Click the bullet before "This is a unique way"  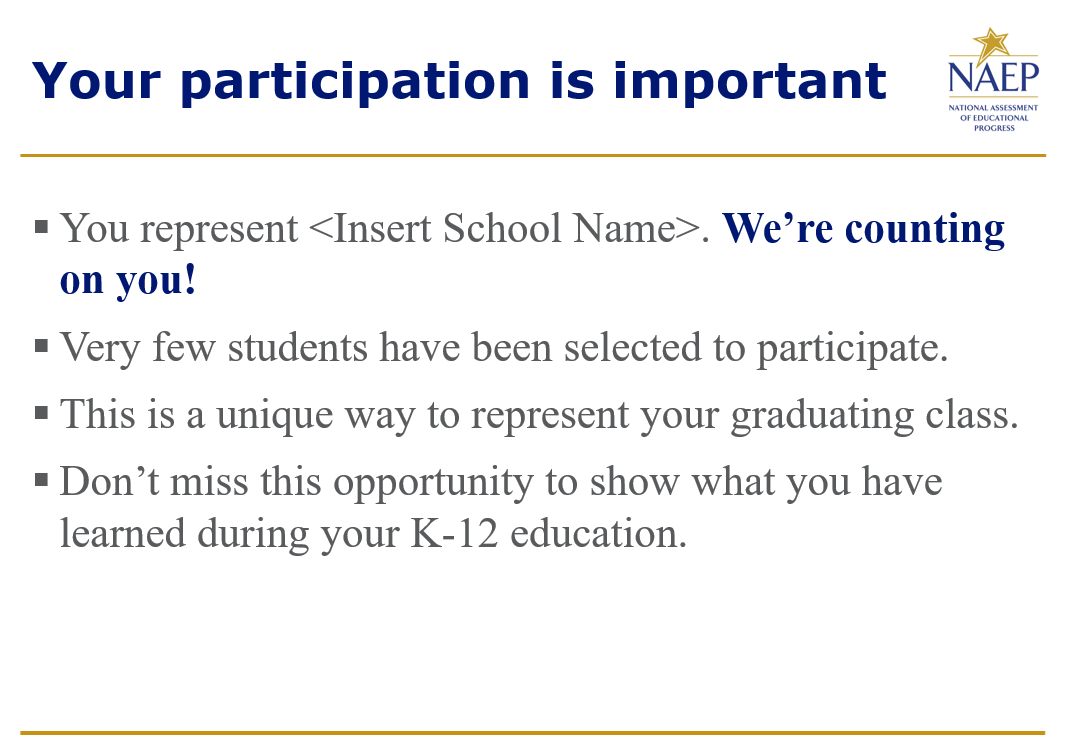pyautogui.click(x=41, y=412)
